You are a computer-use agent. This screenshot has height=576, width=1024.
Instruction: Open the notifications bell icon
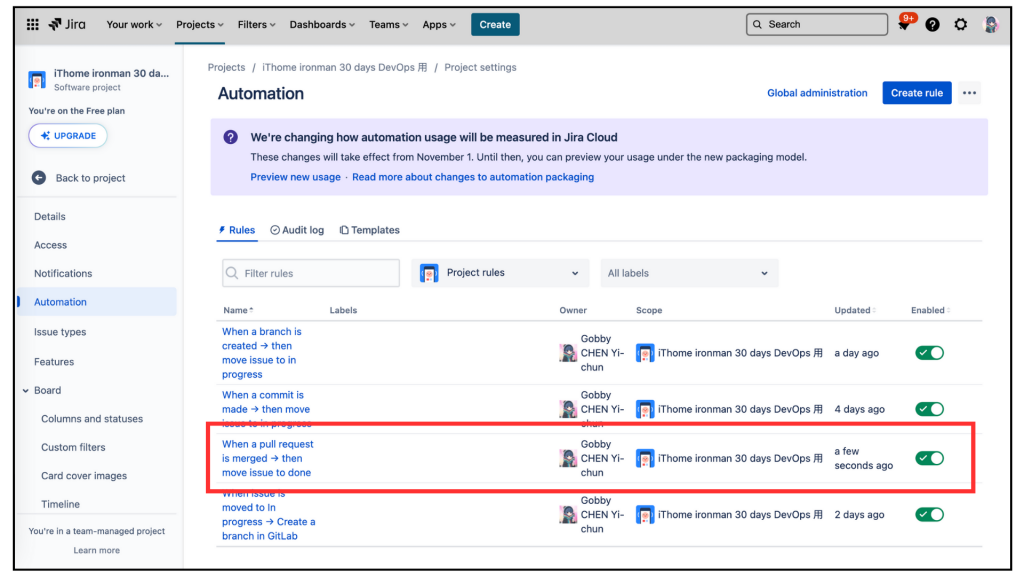coord(904,25)
